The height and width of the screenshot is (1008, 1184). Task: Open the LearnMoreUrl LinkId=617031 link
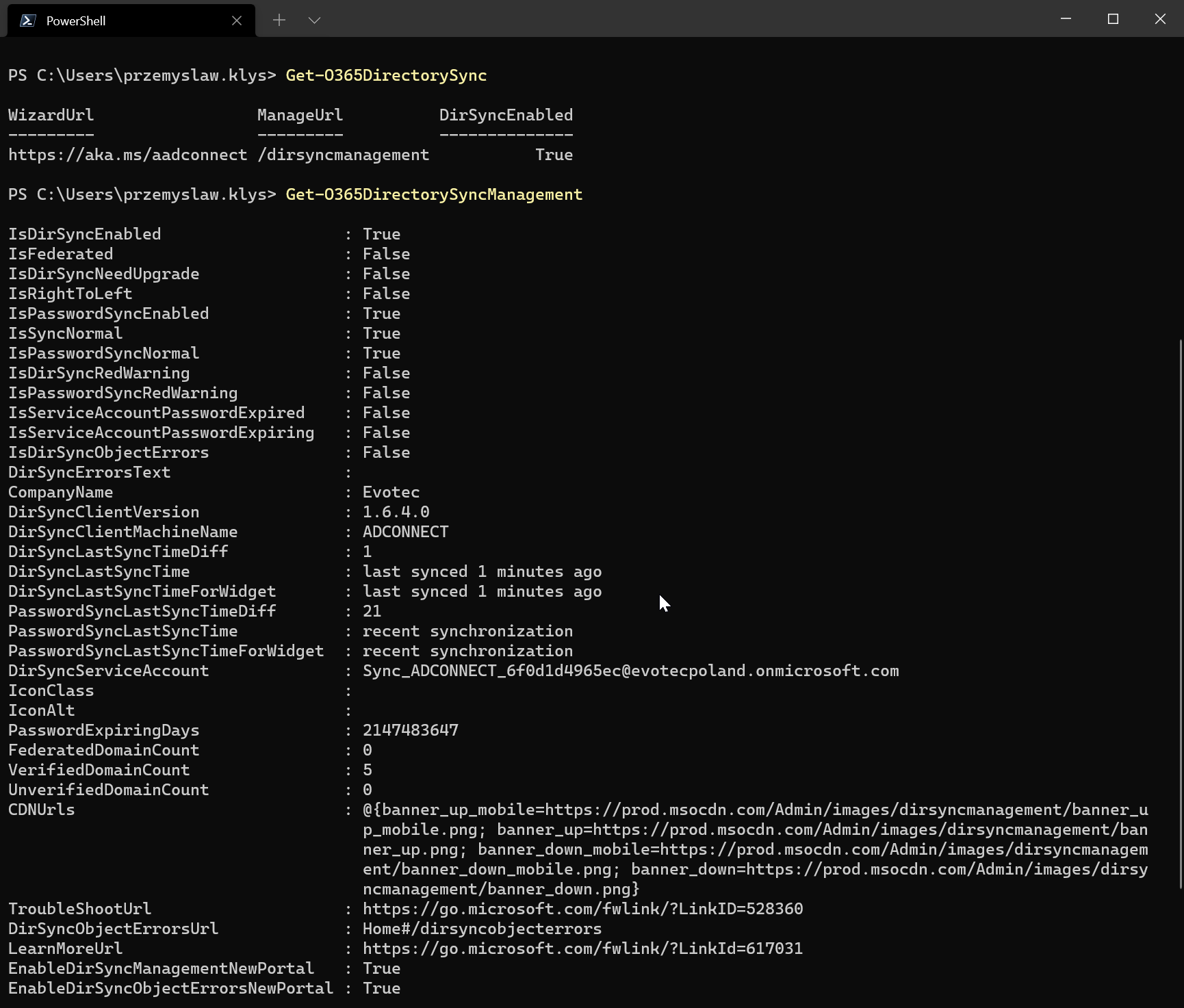582,948
